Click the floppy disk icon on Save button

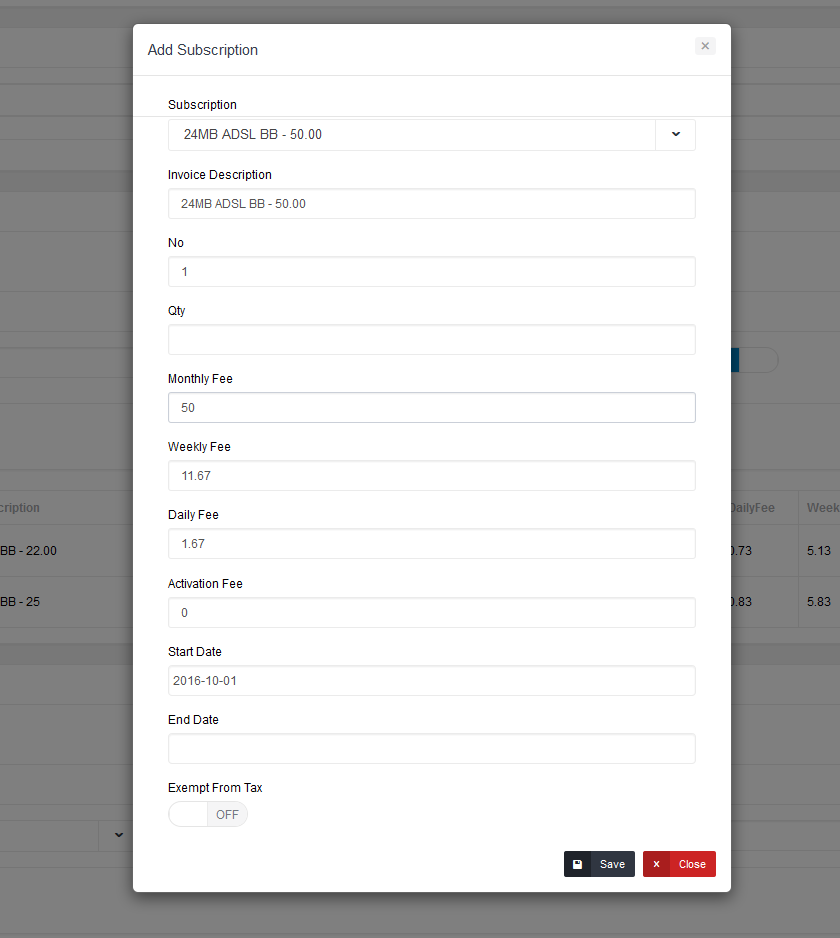pos(578,863)
